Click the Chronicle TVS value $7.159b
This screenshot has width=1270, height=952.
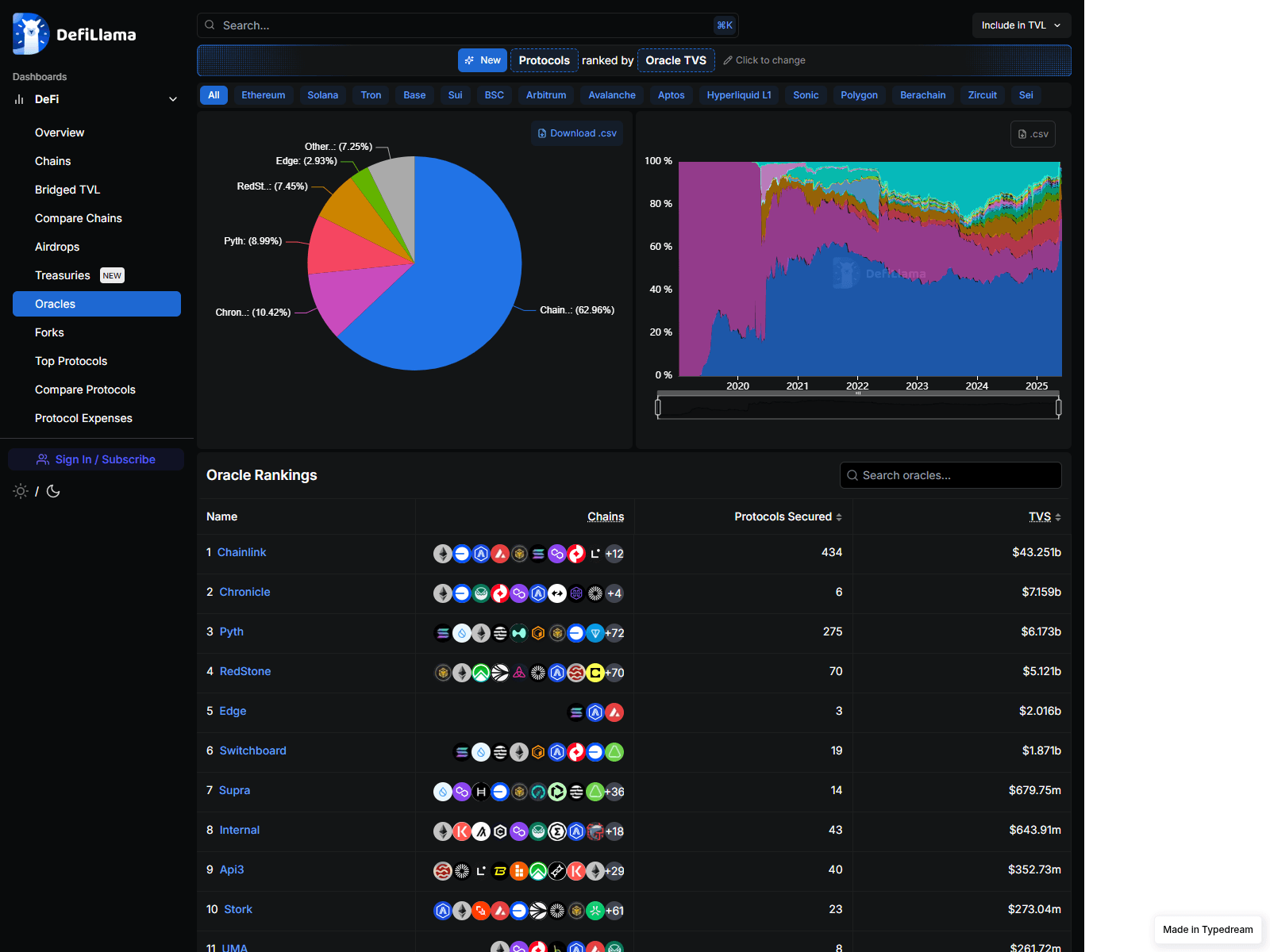click(x=1041, y=592)
